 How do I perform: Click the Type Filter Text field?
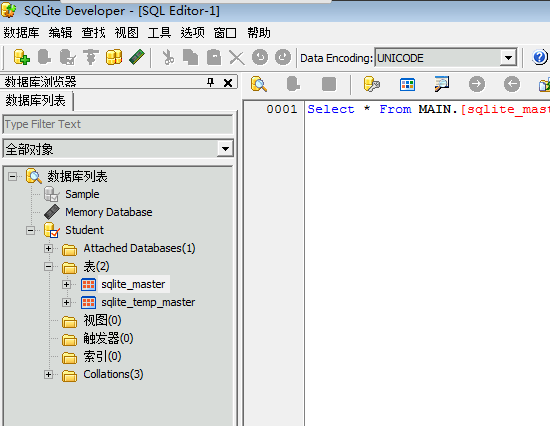coord(118,124)
